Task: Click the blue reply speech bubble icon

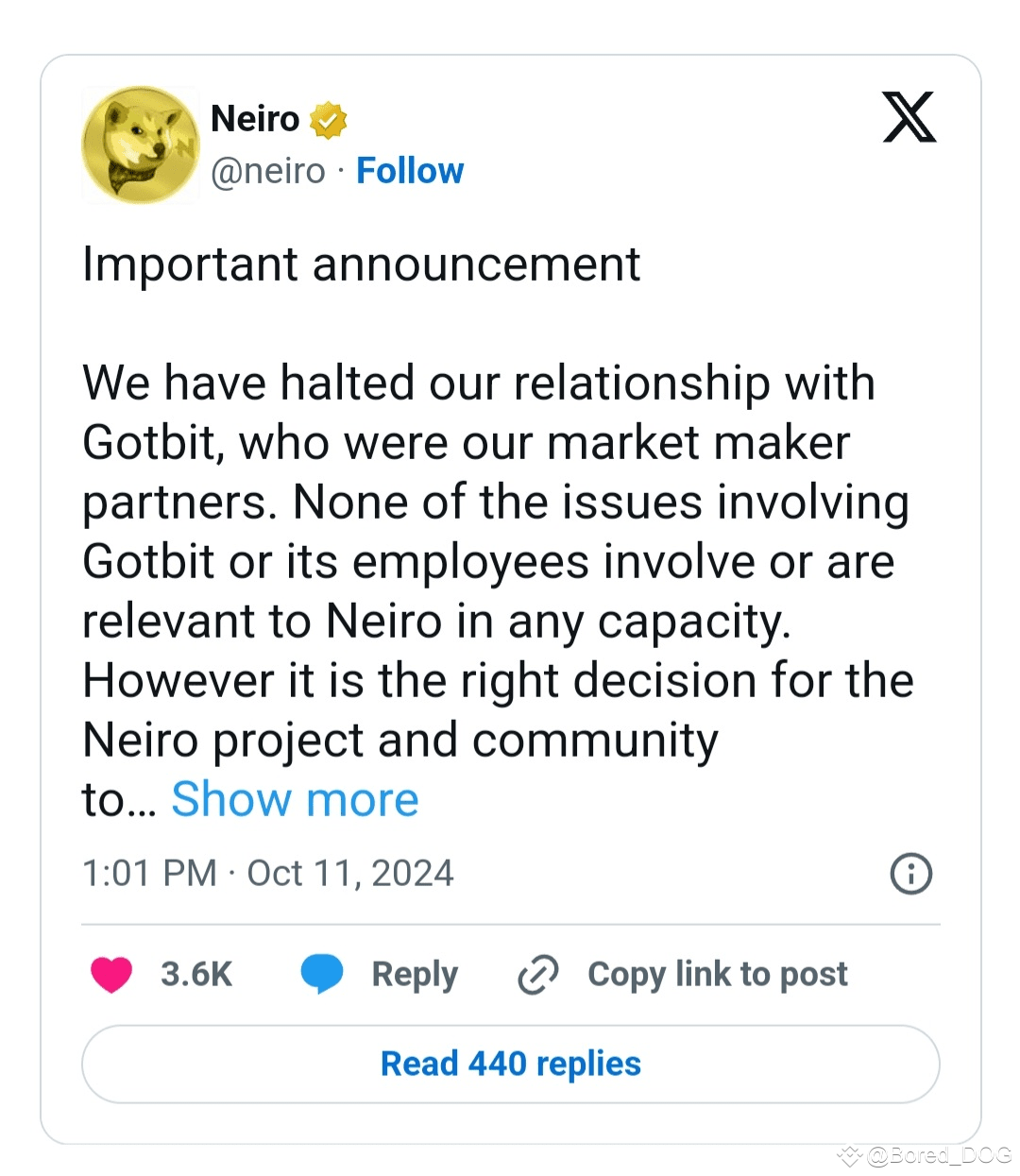Action: point(322,974)
